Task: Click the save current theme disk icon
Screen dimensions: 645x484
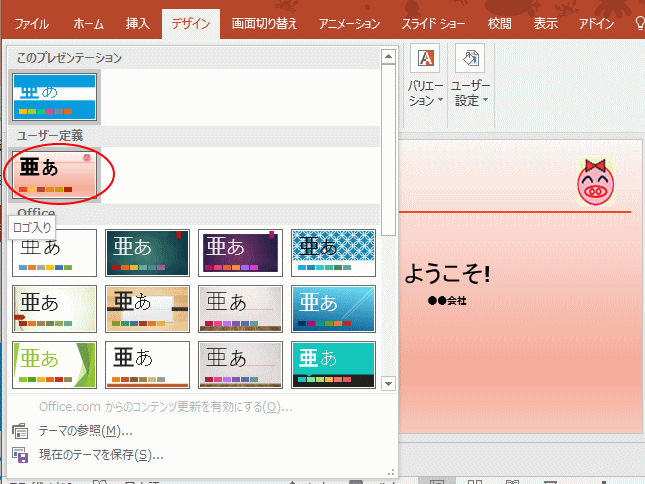Action: tap(20, 455)
